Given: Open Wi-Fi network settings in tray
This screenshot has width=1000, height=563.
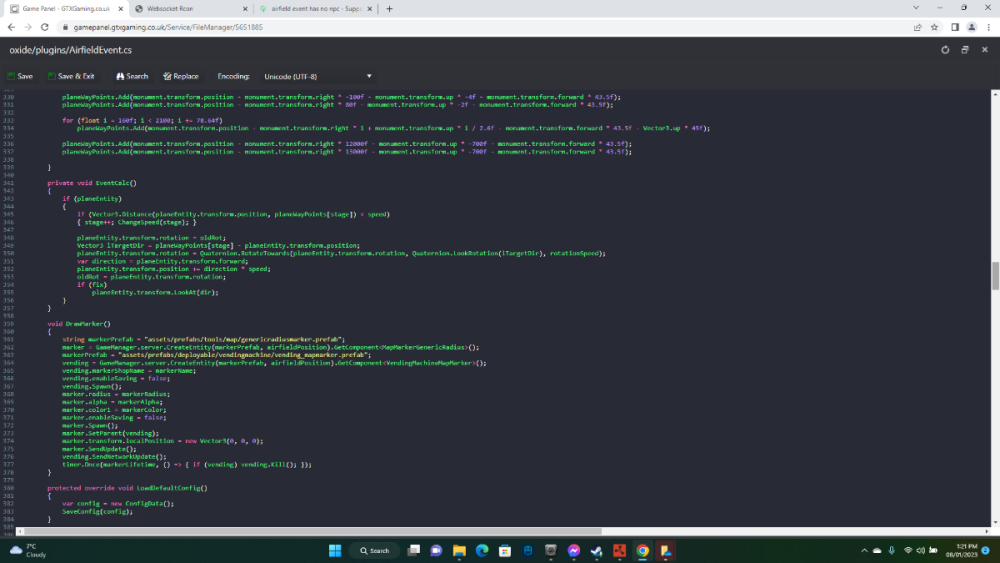Looking at the screenshot, I should click(908, 551).
